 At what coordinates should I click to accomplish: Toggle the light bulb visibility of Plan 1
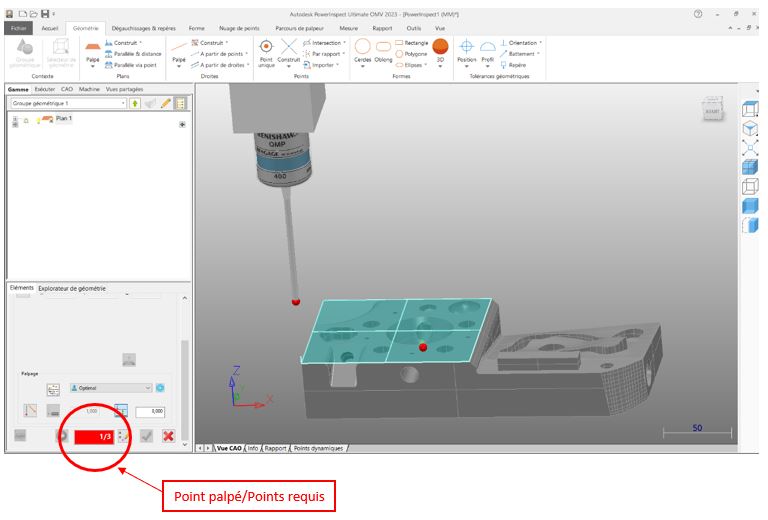[38, 120]
